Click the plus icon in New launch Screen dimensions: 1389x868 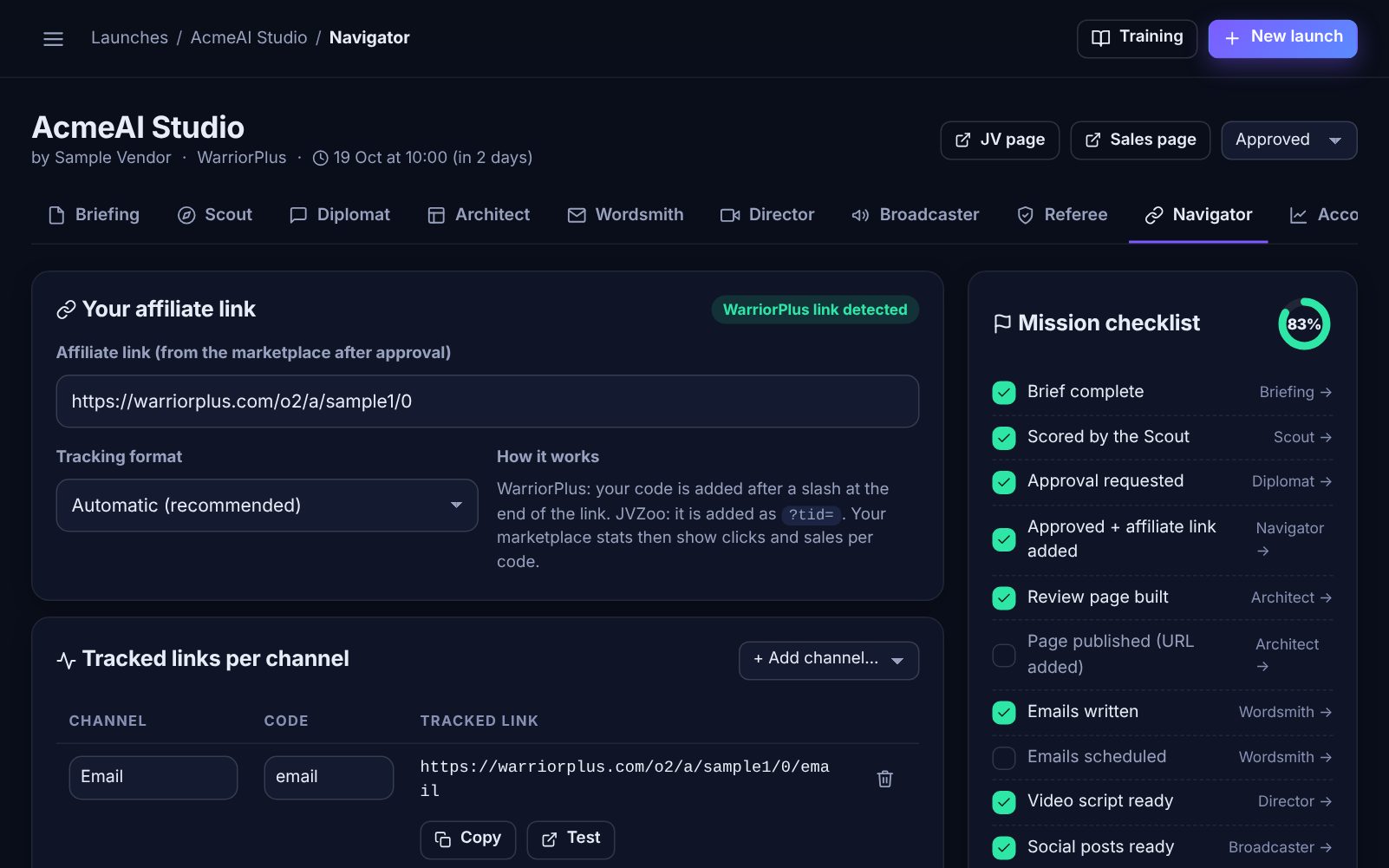[x=1231, y=38]
